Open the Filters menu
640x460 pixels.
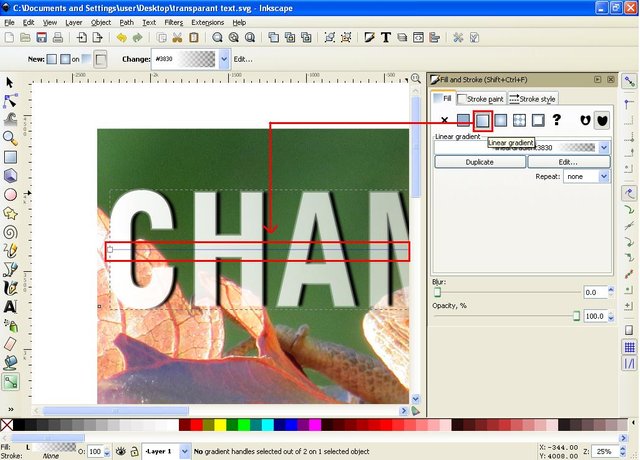pos(173,22)
